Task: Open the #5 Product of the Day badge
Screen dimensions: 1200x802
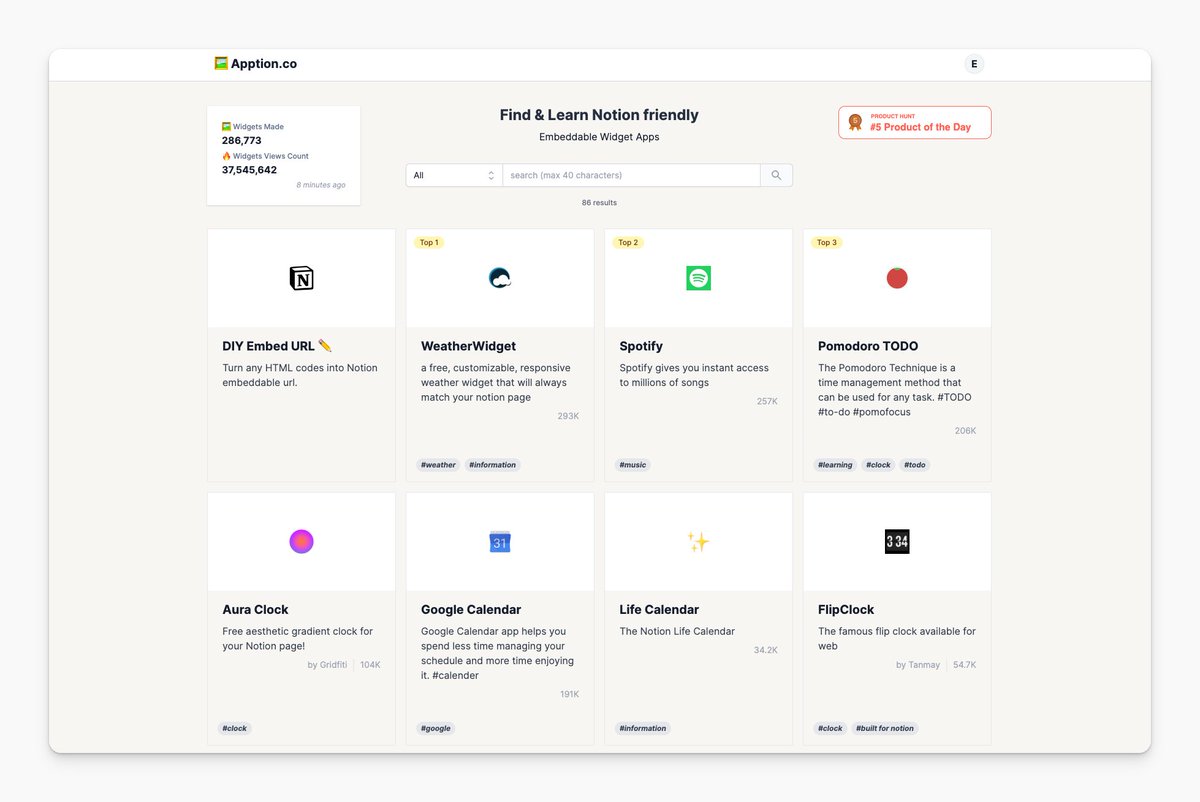Action: [915, 122]
